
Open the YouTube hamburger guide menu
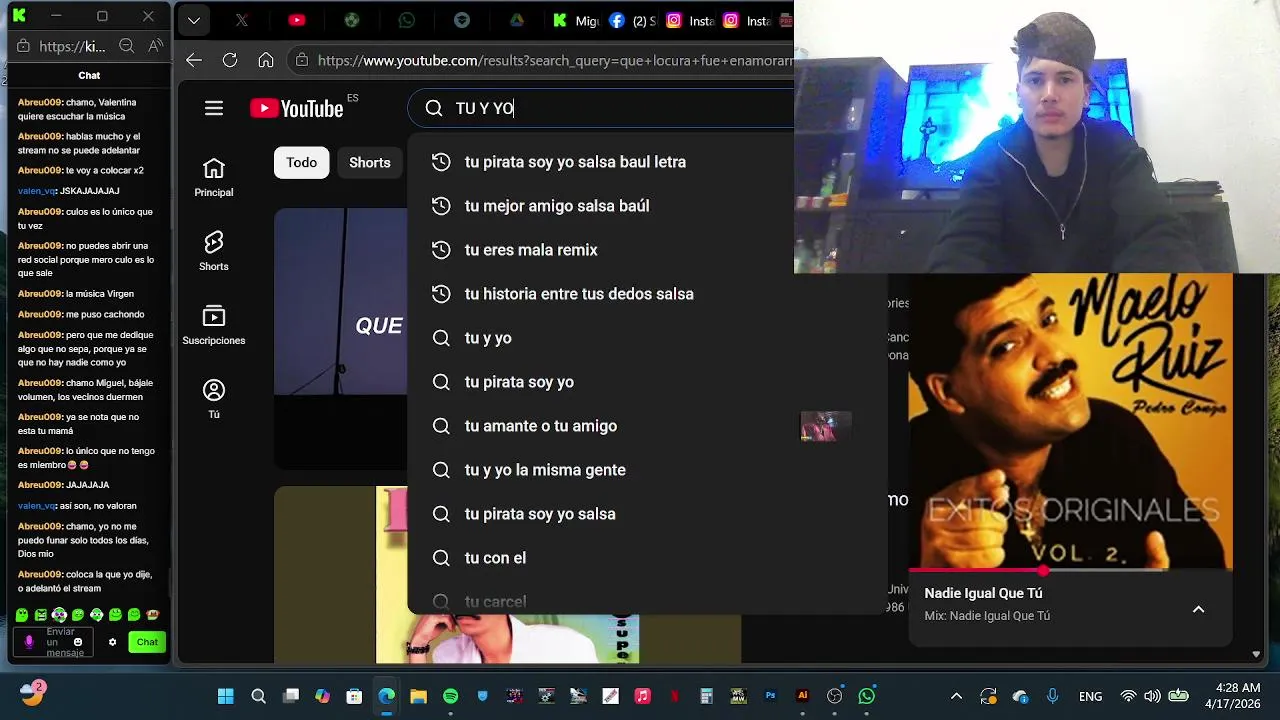pos(214,108)
